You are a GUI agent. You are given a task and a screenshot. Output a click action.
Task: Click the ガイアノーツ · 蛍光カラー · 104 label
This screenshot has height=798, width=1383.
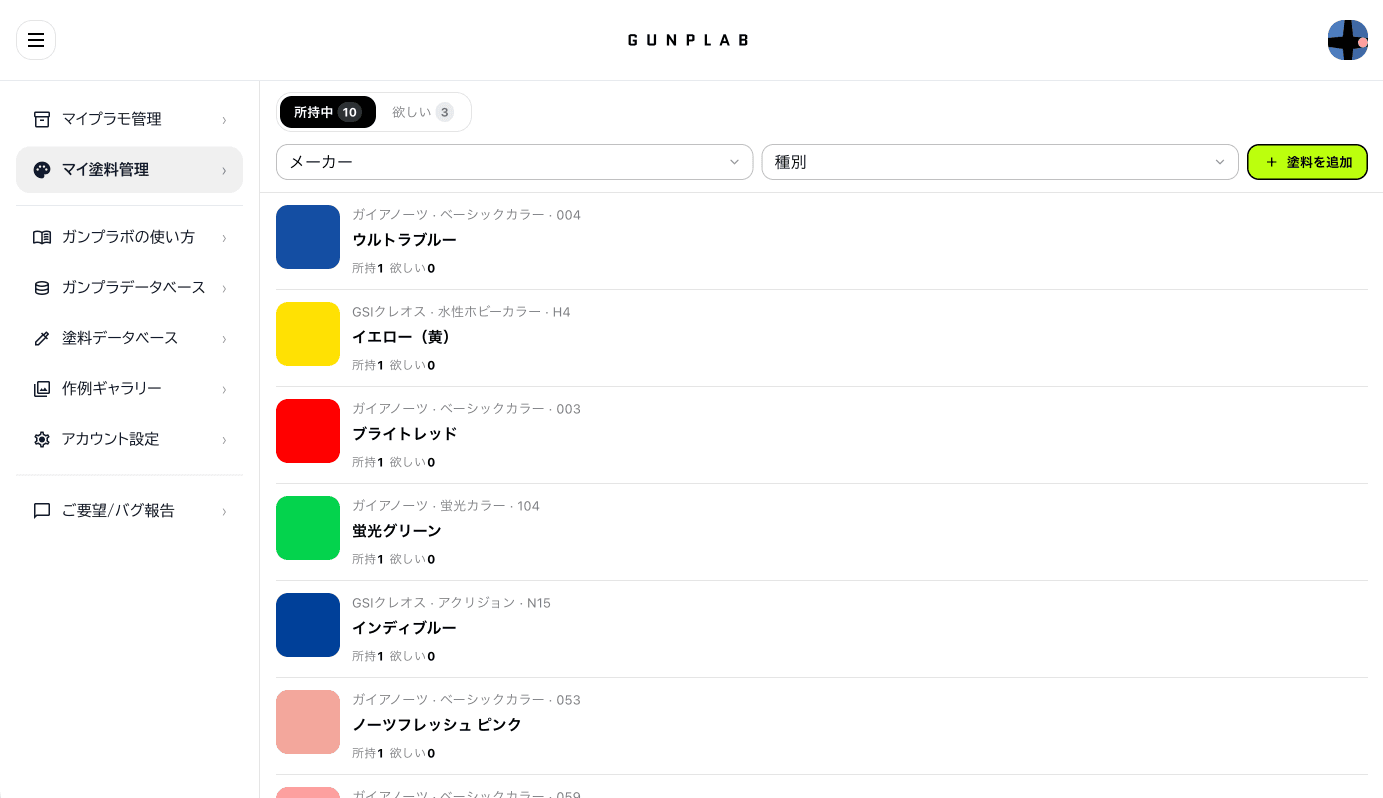point(446,506)
